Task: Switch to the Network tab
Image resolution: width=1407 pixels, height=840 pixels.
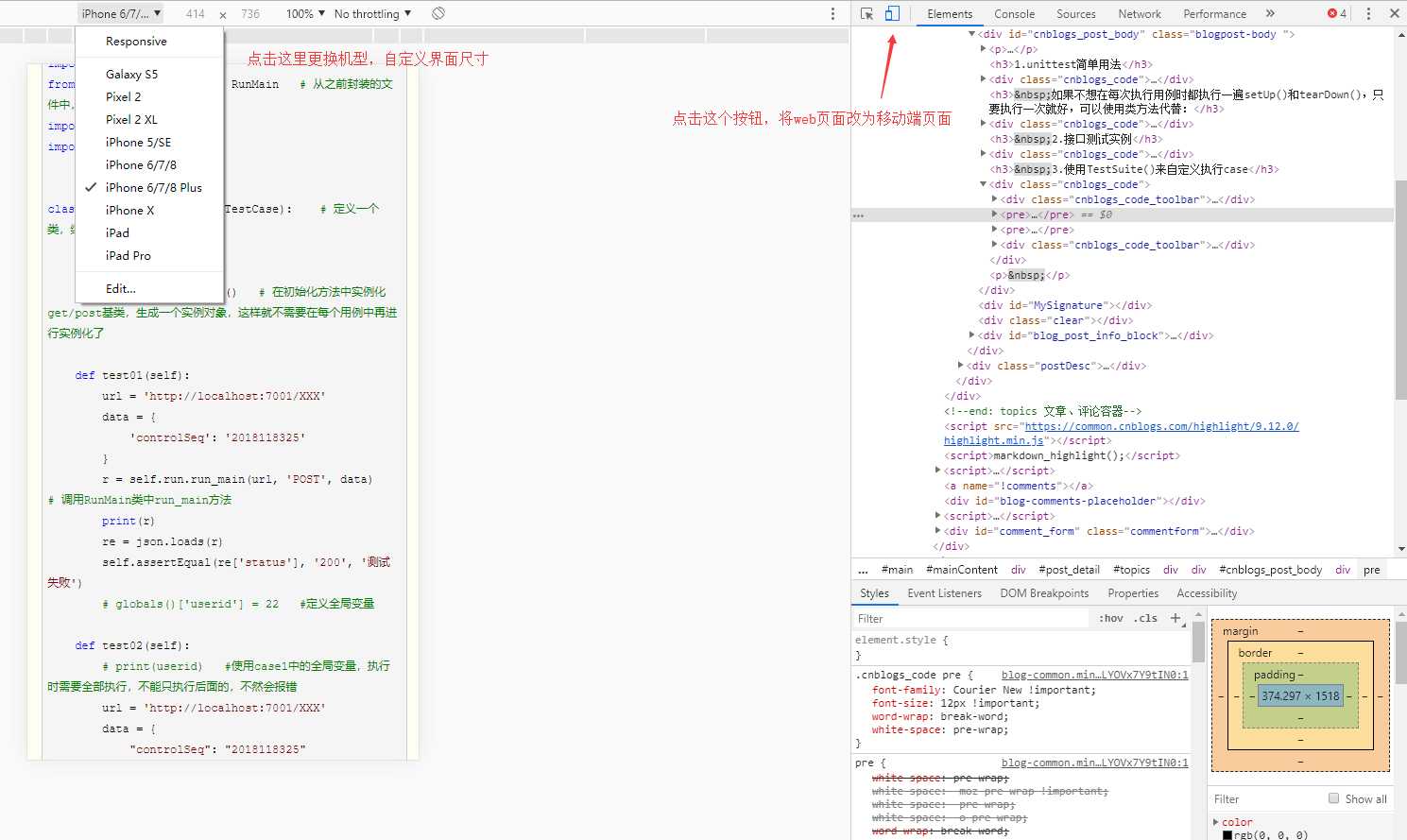Action: (1139, 13)
